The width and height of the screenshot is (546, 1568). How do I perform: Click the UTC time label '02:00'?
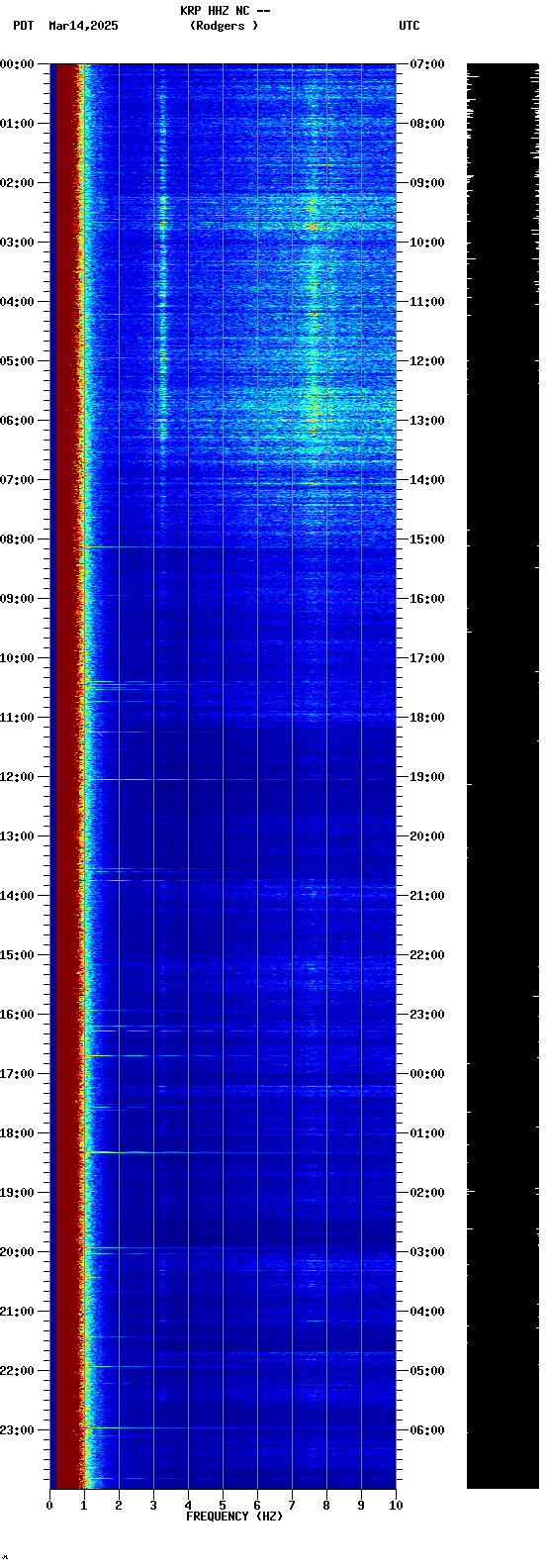427,1193
